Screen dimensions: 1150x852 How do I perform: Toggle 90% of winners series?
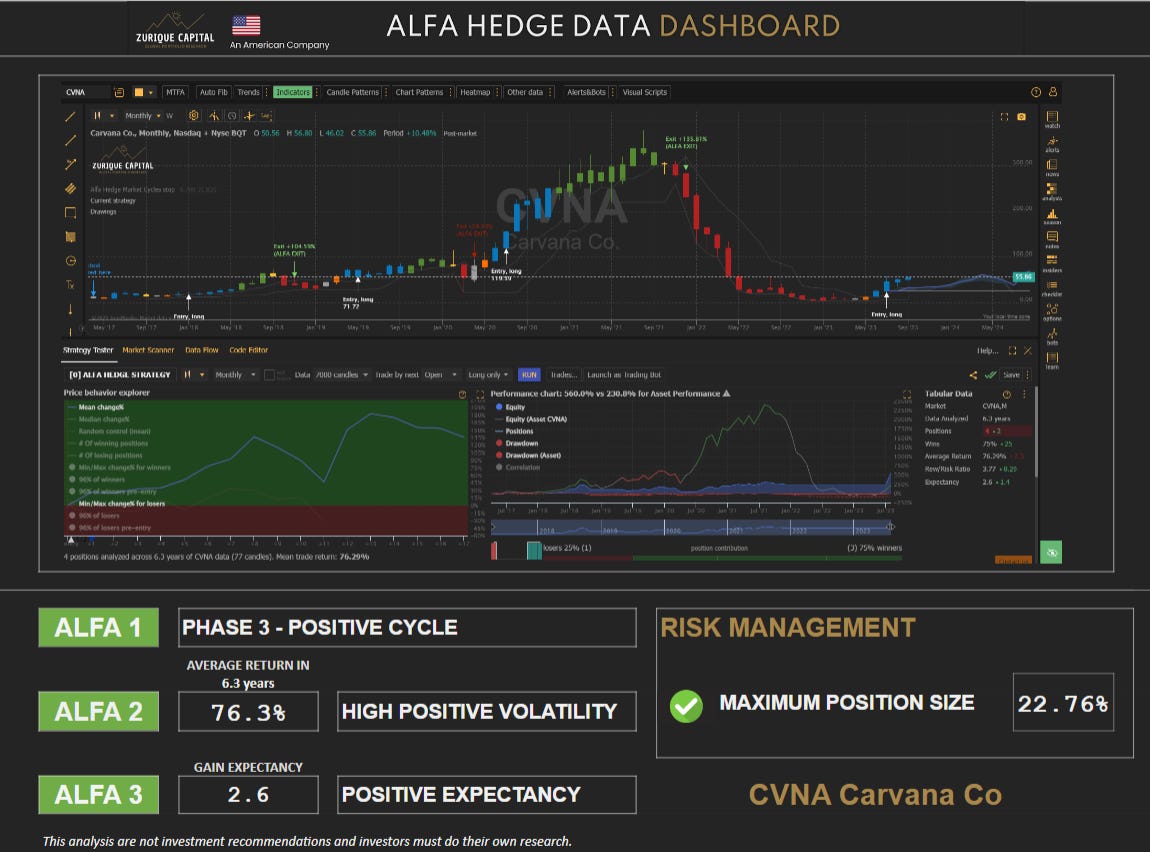[98, 480]
